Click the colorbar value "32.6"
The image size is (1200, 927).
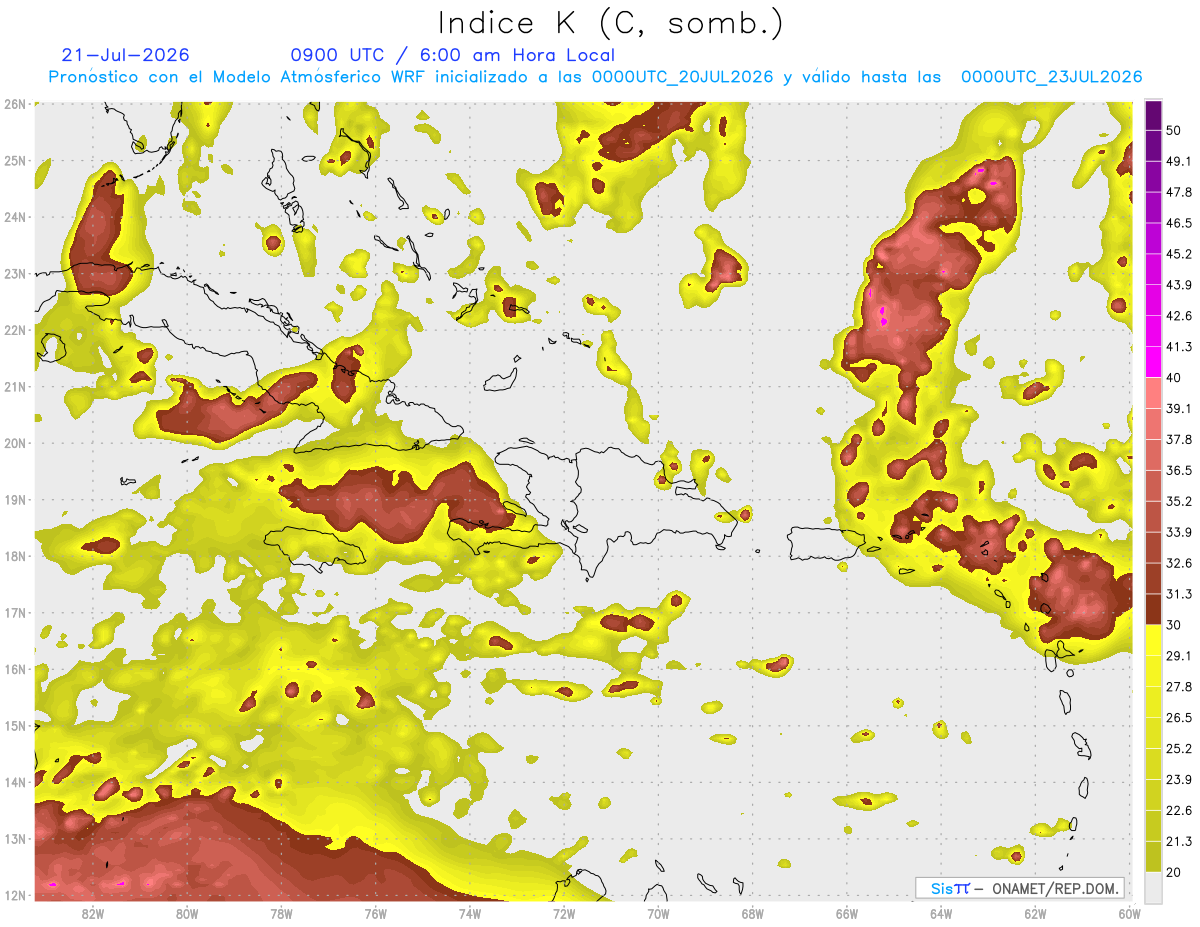pos(1179,563)
